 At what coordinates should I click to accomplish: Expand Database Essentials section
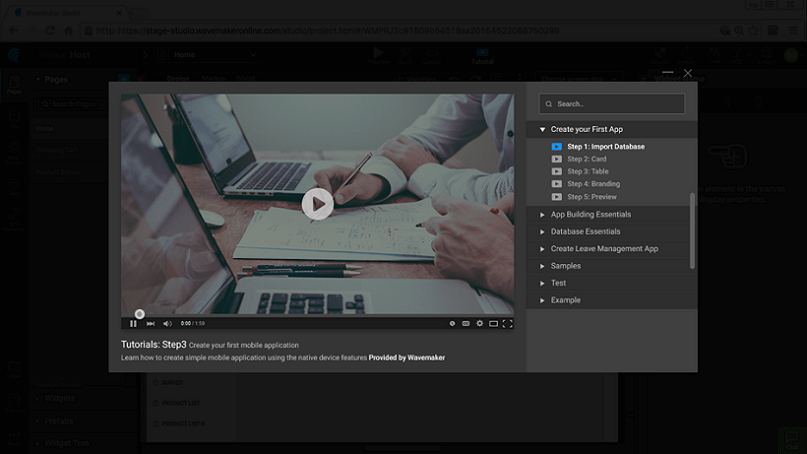(585, 231)
